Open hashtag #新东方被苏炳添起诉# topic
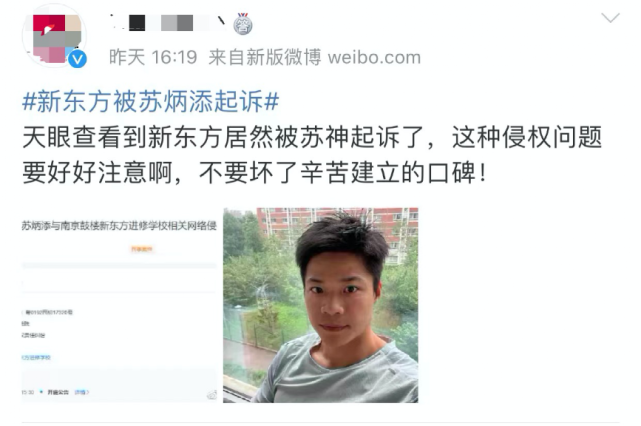The width and height of the screenshot is (641, 426). tap(151, 101)
